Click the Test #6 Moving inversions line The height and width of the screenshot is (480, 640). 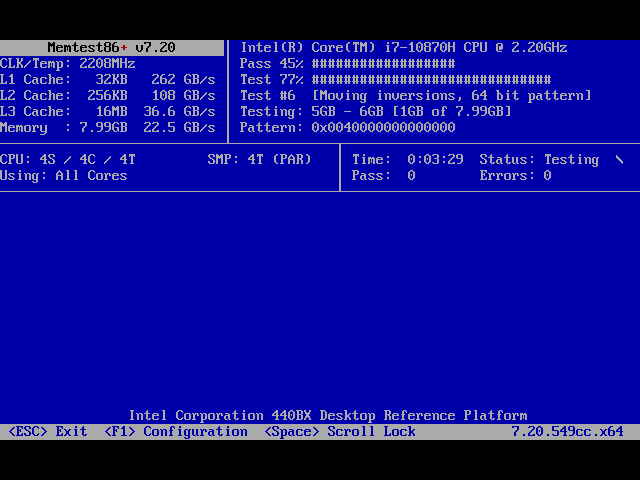click(416, 96)
